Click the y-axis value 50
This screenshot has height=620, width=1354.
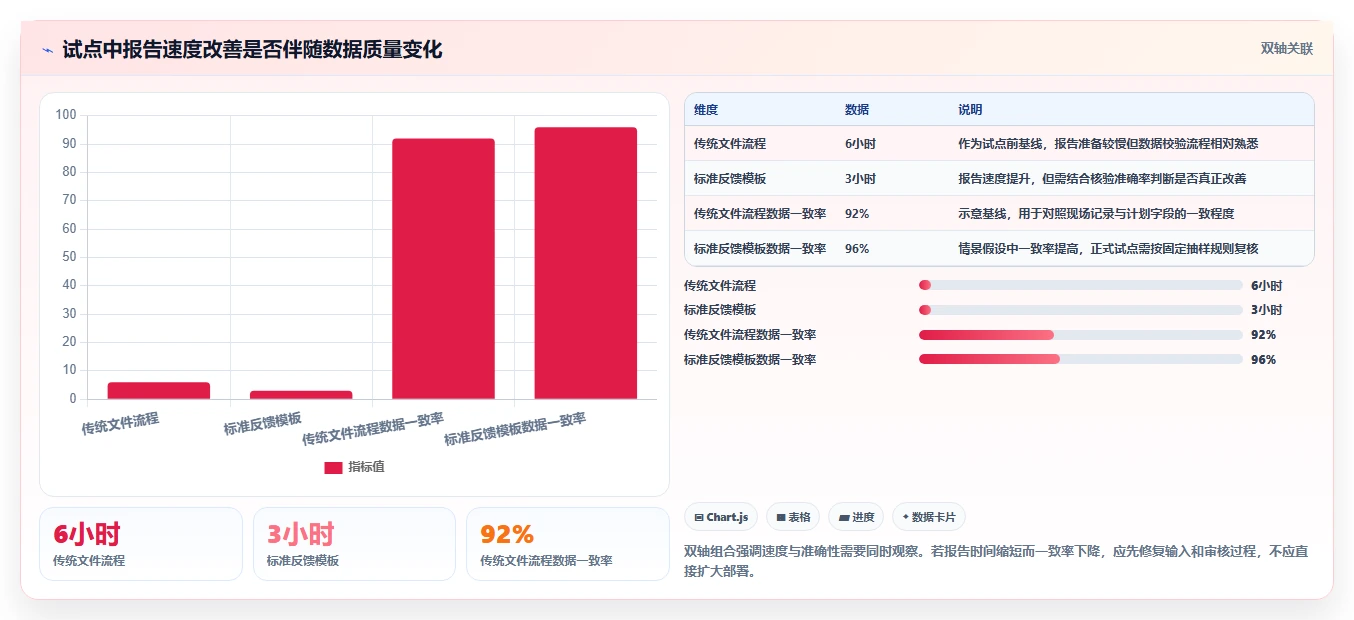tap(69, 257)
